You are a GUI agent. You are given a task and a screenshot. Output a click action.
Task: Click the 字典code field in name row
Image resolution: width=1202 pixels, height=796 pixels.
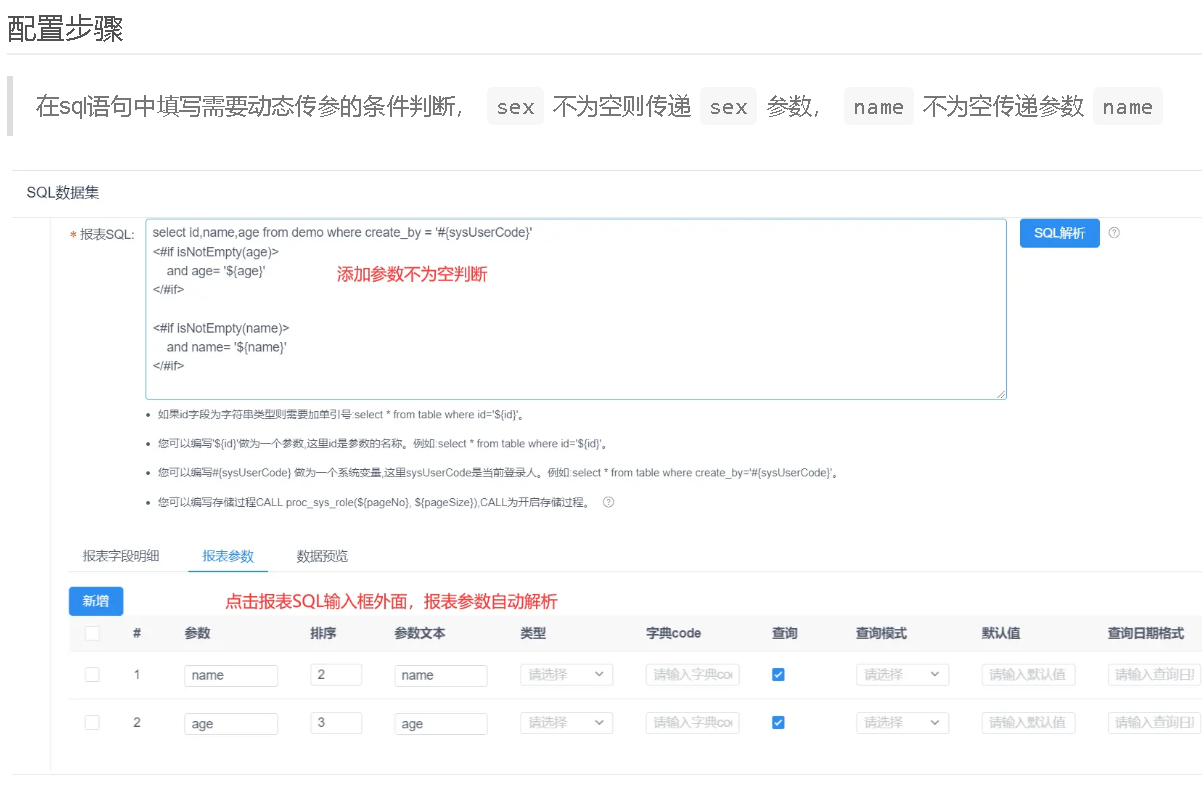pyautogui.click(x=691, y=675)
